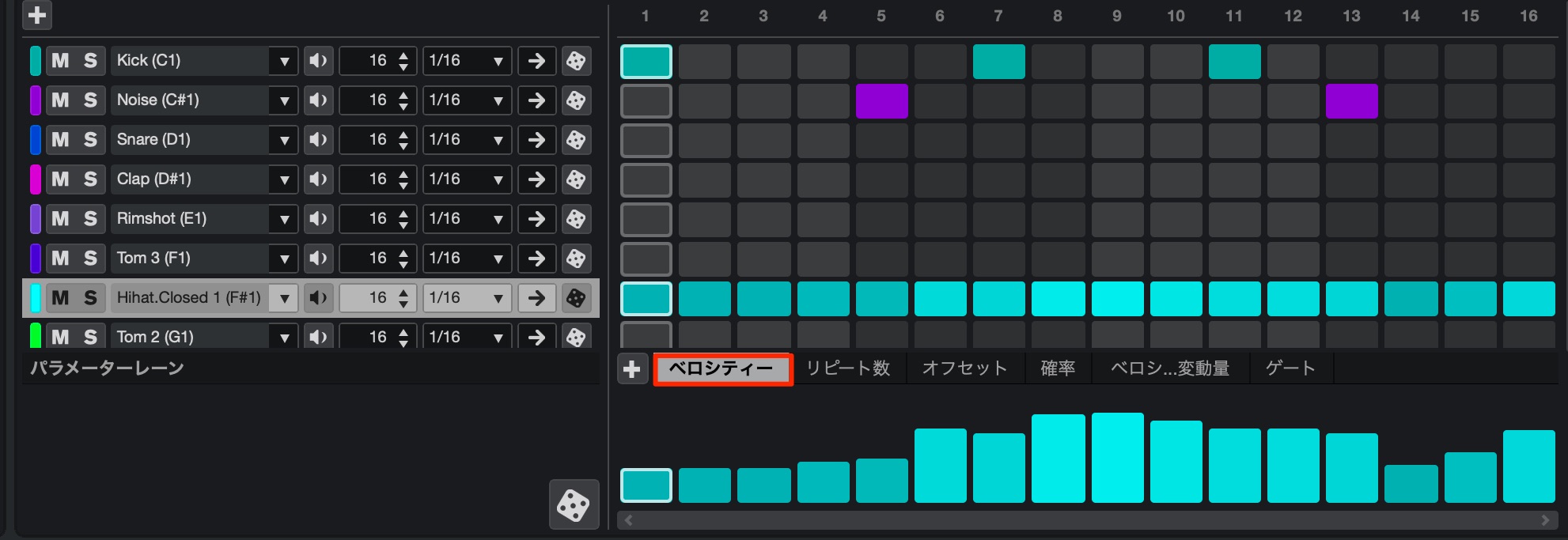Shift Rimshot (E1) lane with arrow button
The image size is (1568, 540).
(x=536, y=219)
